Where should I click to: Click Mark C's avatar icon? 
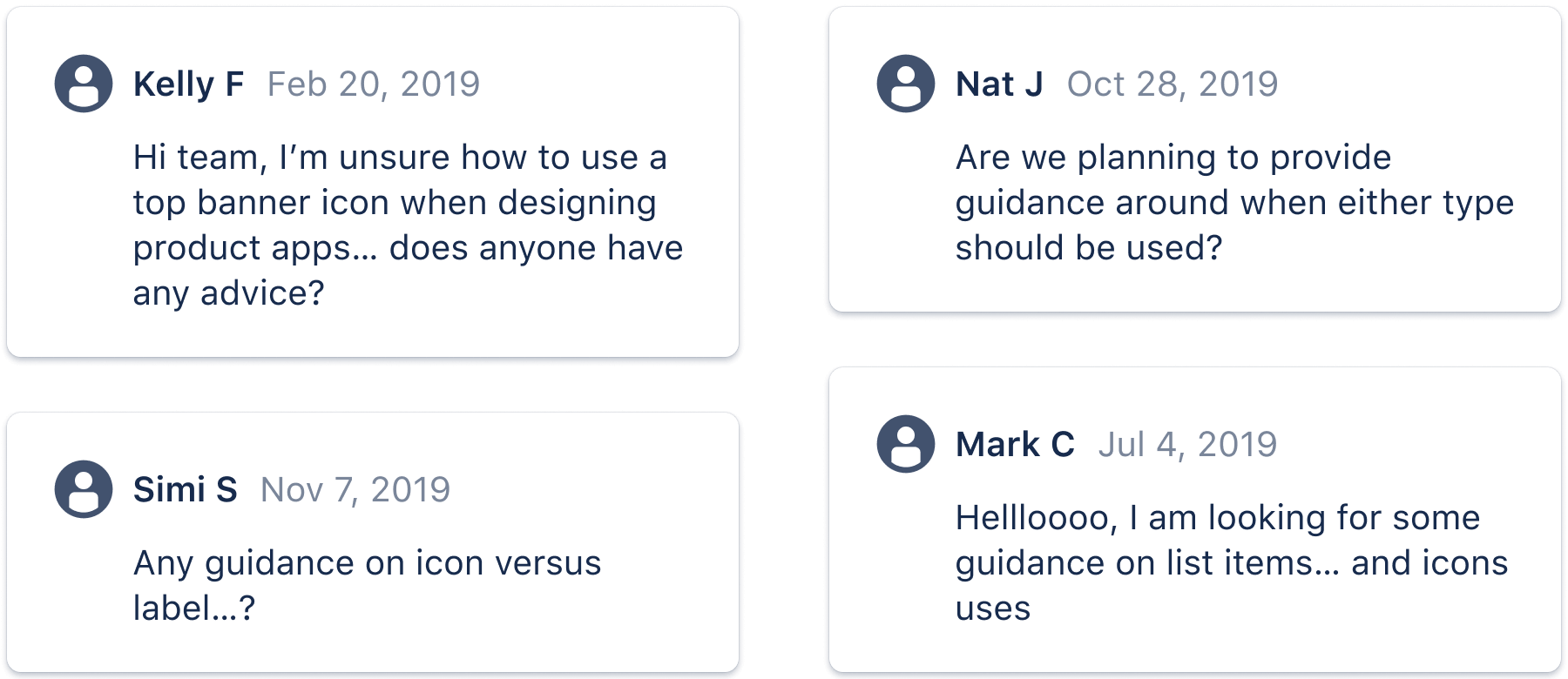click(x=906, y=444)
